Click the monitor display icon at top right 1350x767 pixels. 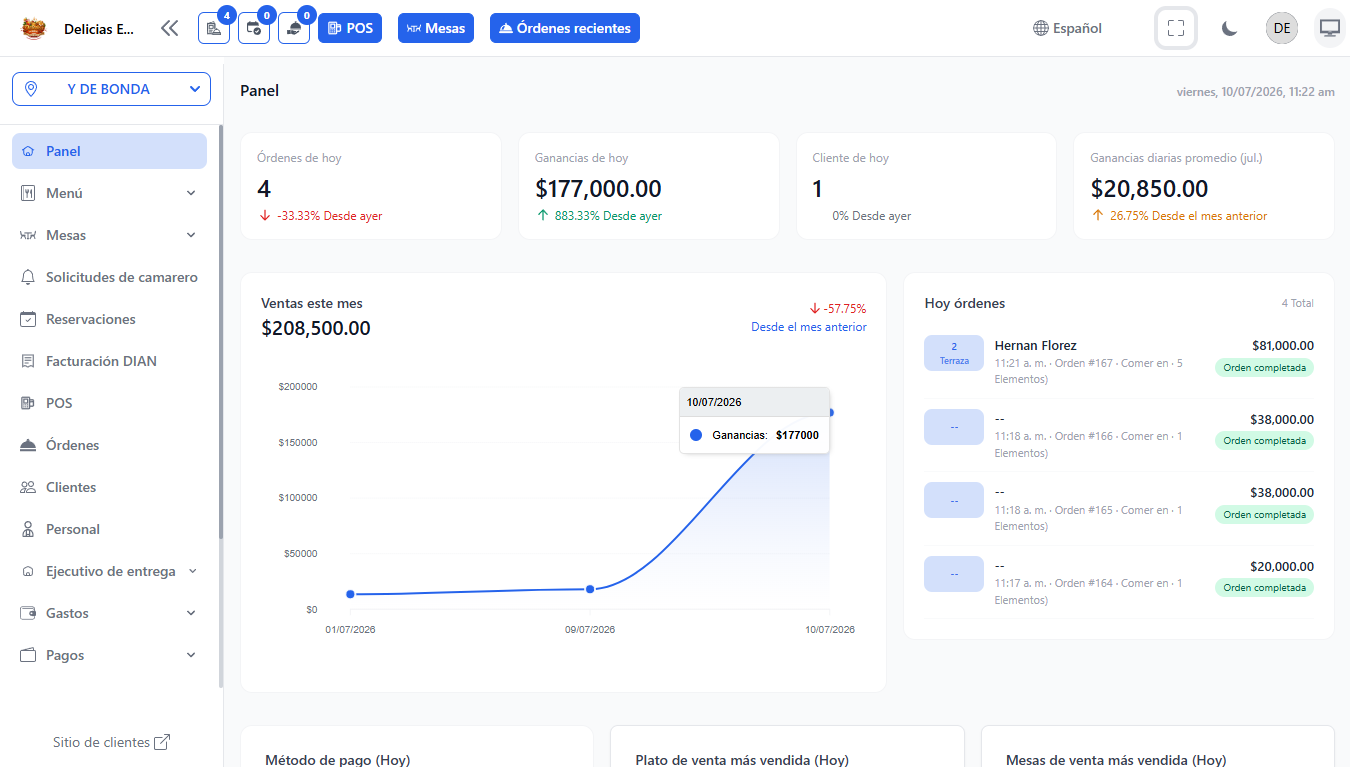coord(1330,28)
